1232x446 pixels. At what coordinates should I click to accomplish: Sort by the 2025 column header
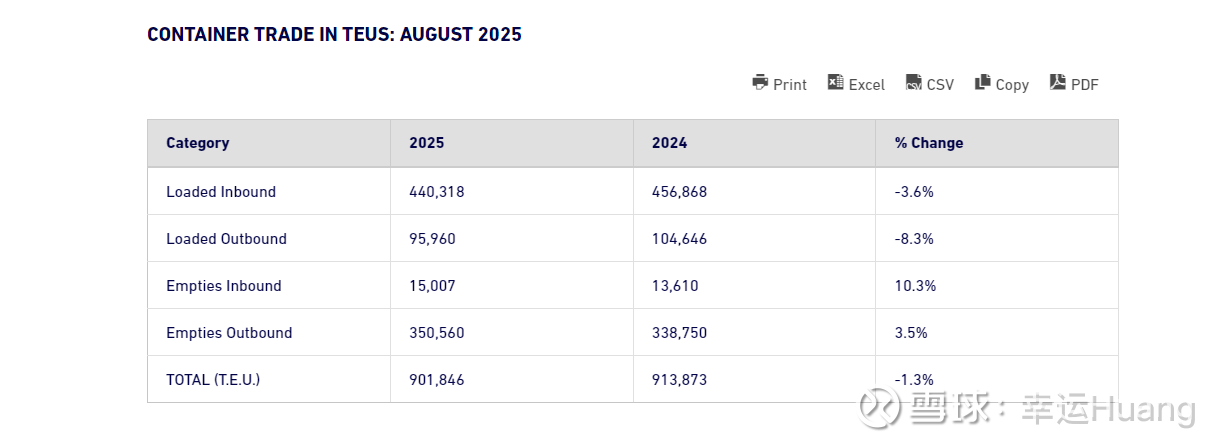(427, 143)
